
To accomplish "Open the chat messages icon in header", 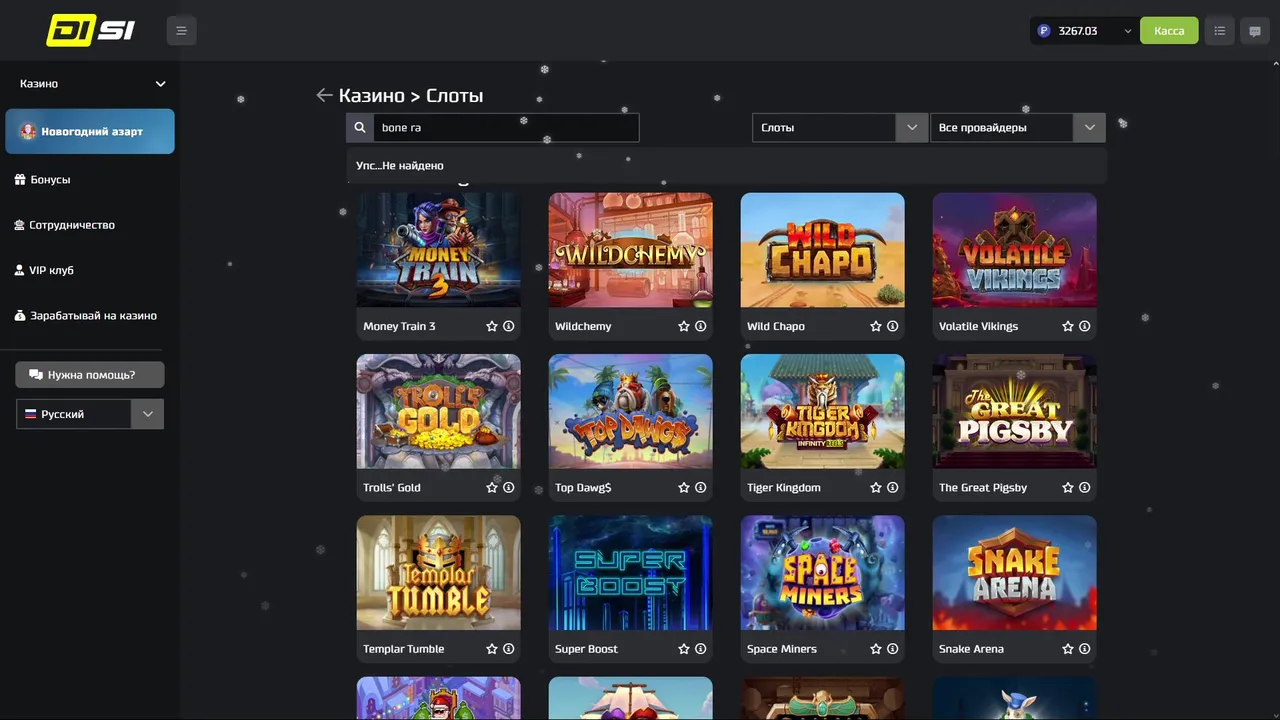I will pyautogui.click(x=1255, y=31).
